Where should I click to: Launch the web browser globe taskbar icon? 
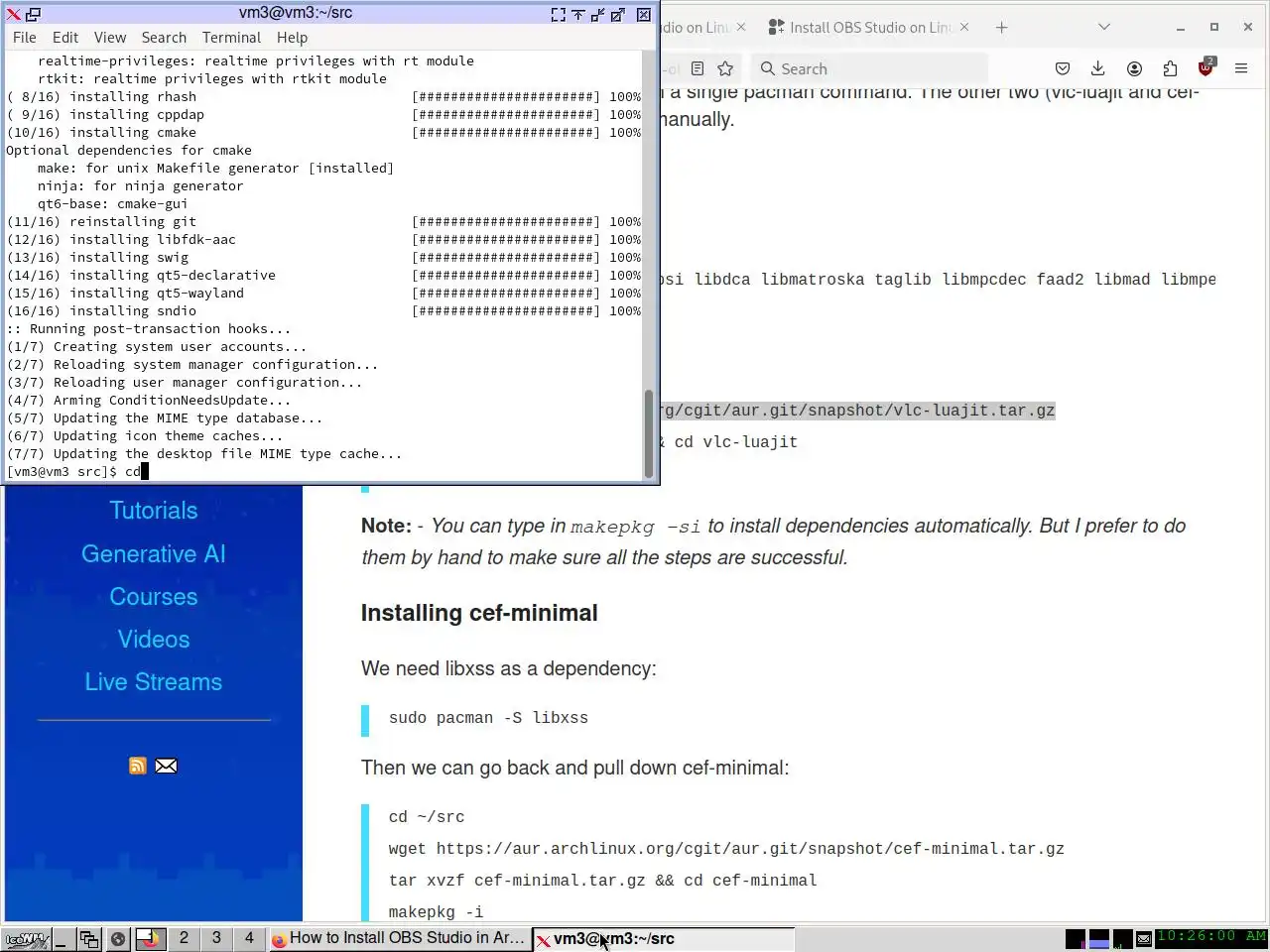pyautogui.click(x=117, y=938)
